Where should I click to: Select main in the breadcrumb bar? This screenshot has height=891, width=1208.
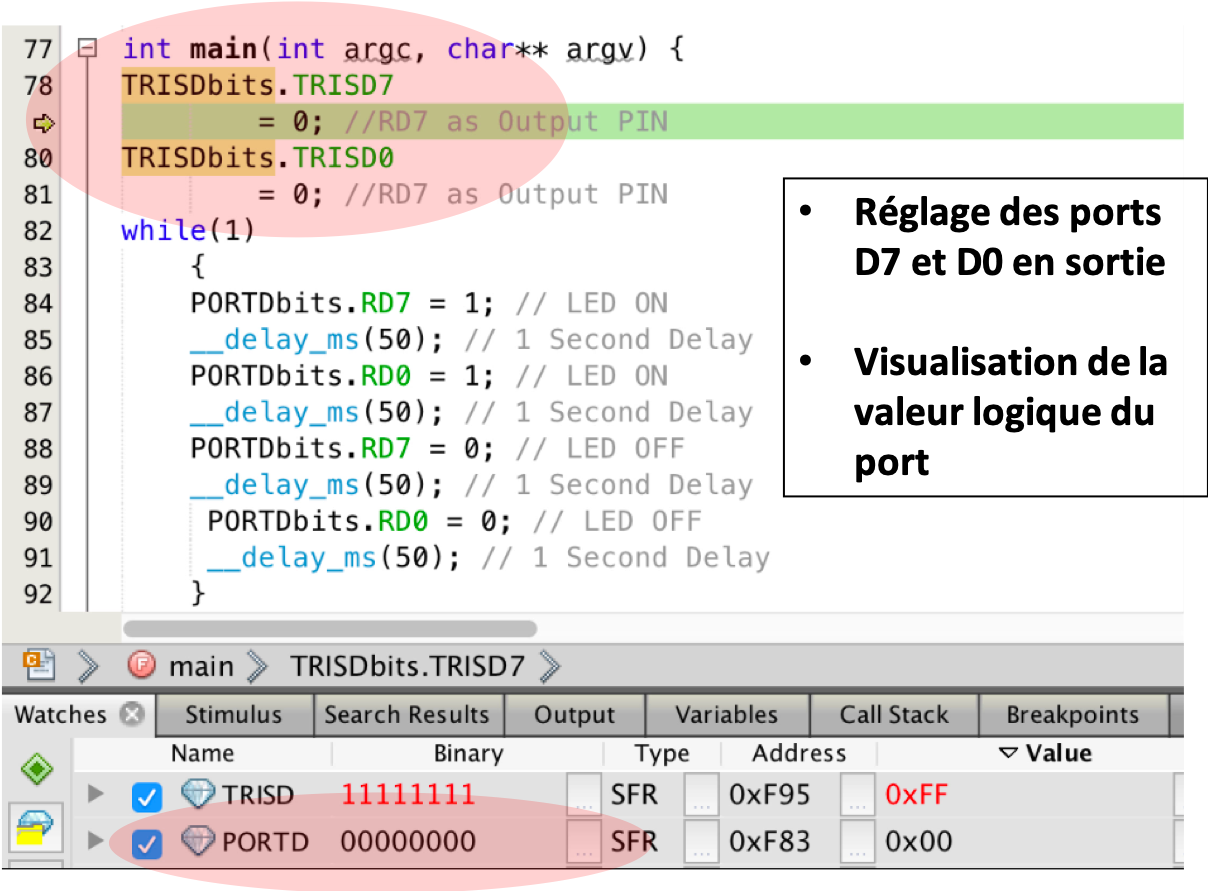click(x=201, y=666)
